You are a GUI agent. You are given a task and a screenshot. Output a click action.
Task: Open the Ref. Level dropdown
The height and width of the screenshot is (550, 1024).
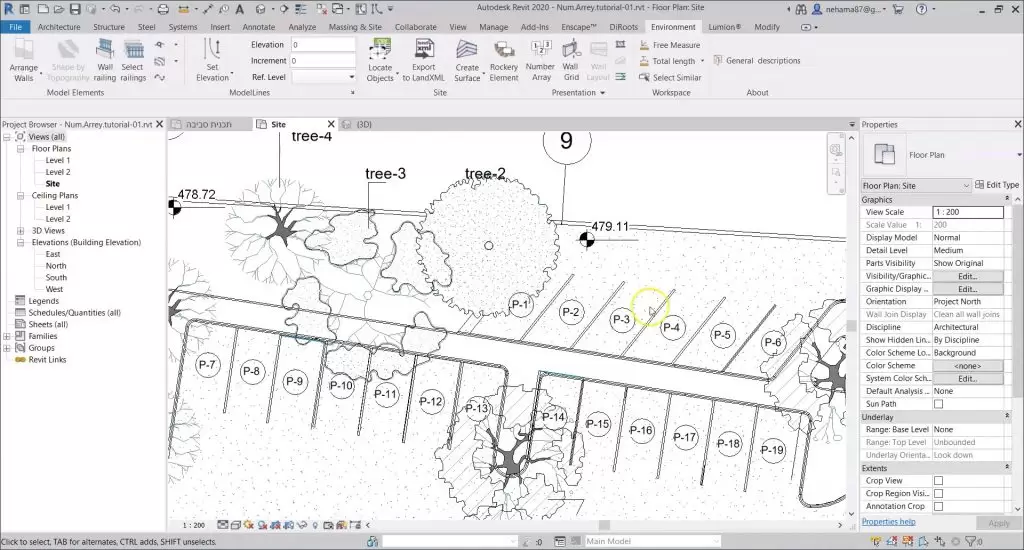tap(323, 77)
